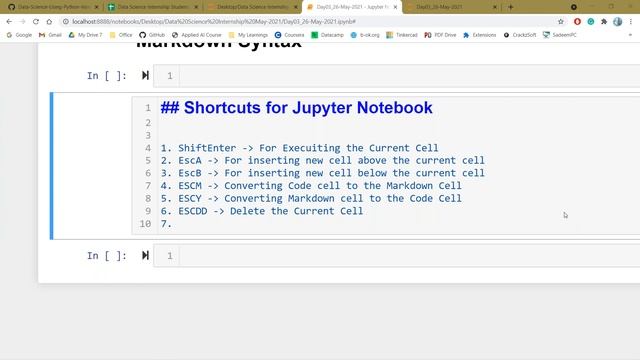The height and width of the screenshot is (360, 640).
Task: Open the My Learnings bookmarks folder
Action: (248, 35)
